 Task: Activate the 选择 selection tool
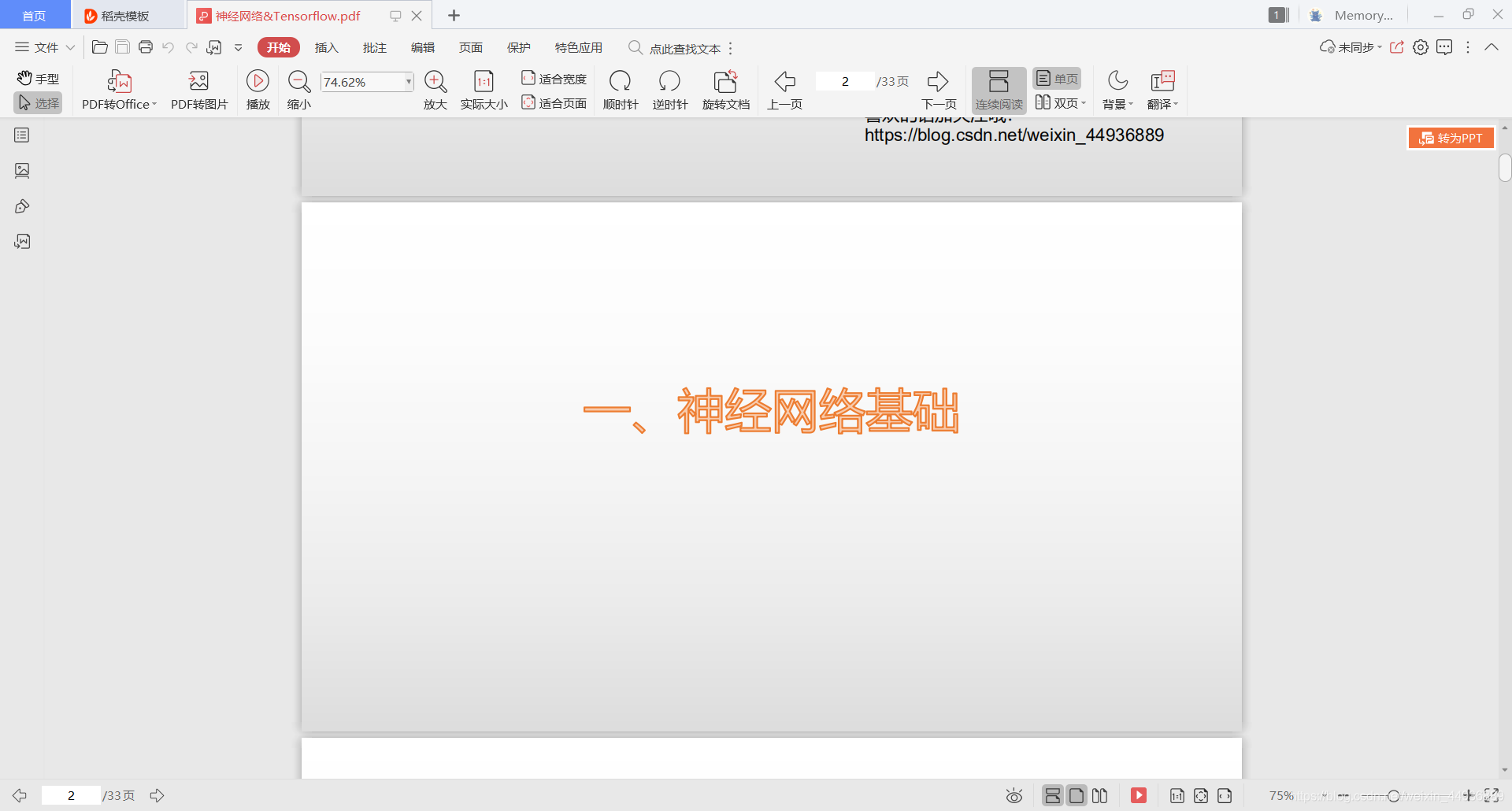tap(38, 103)
